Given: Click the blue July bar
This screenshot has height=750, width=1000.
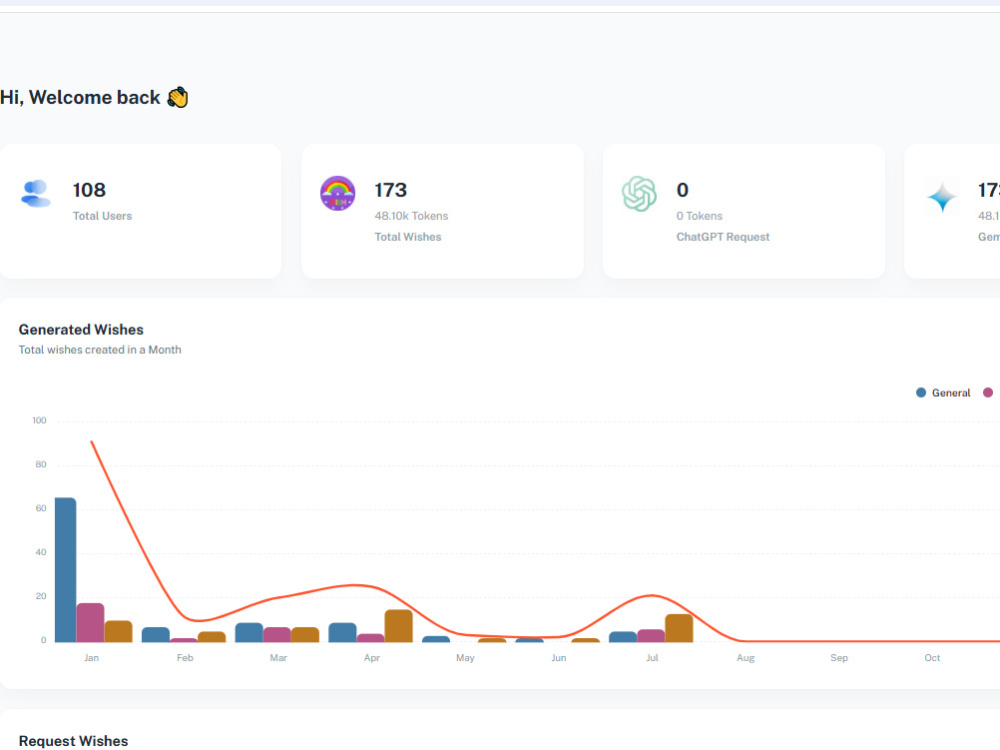Looking at the screenshot, I should point(623,636).
